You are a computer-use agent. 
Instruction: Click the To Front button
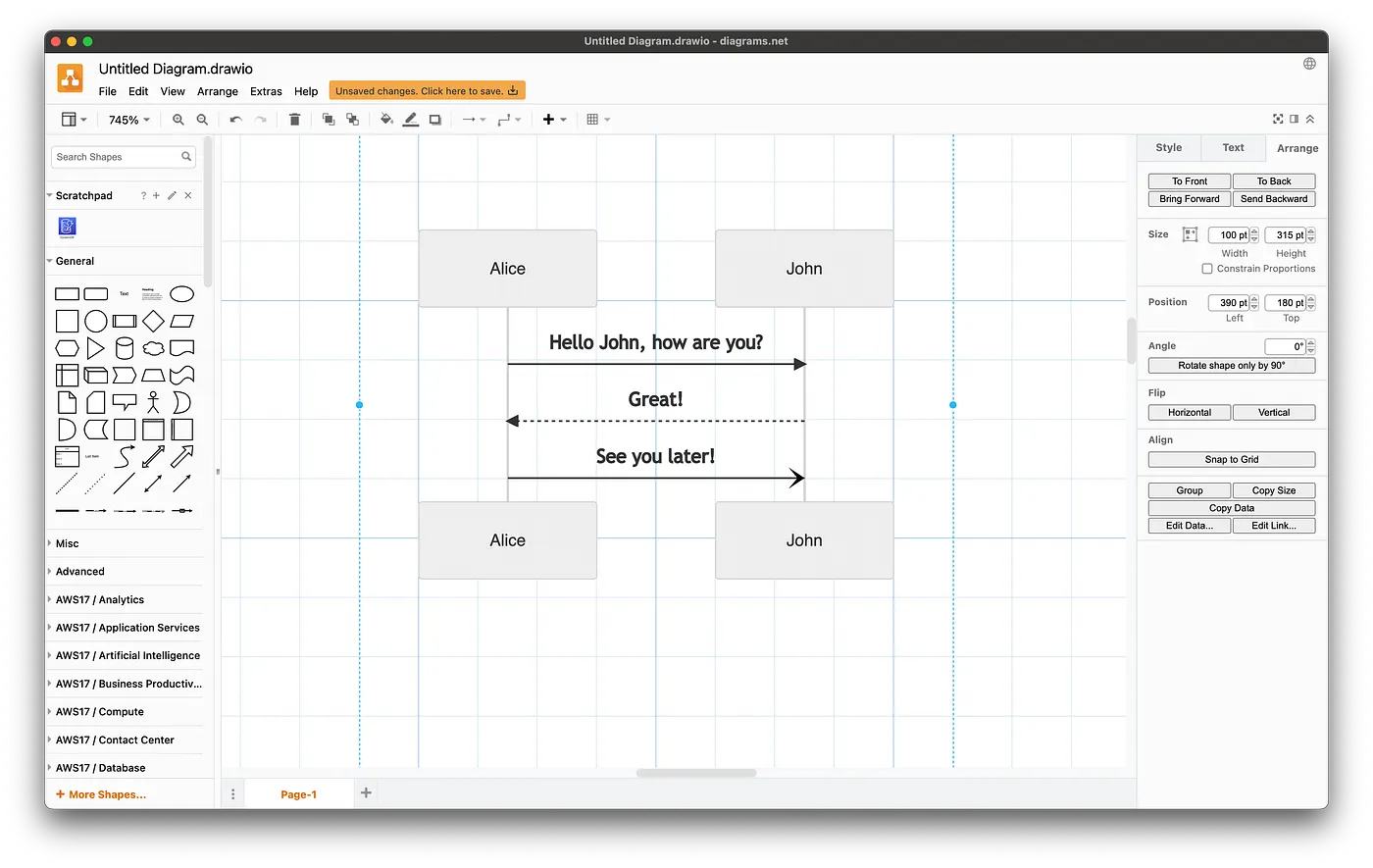click(1188, 180)
